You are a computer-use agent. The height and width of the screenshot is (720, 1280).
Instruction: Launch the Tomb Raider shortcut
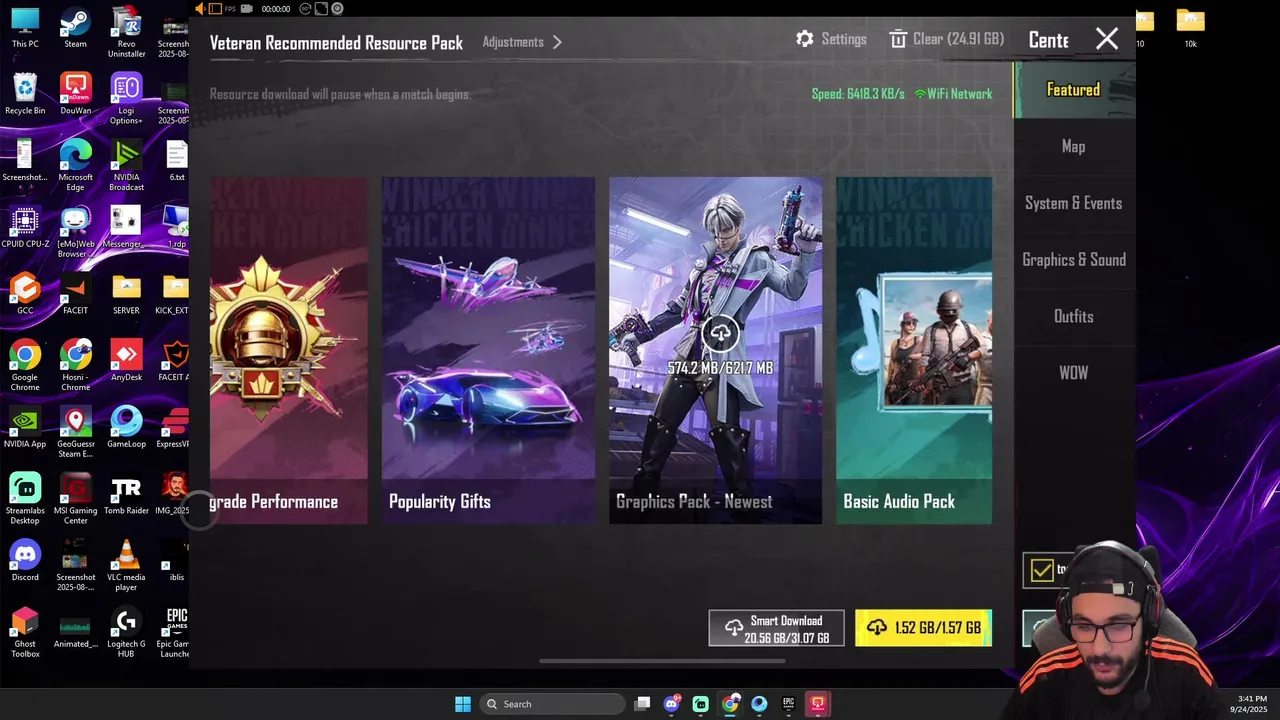[126, 494]
